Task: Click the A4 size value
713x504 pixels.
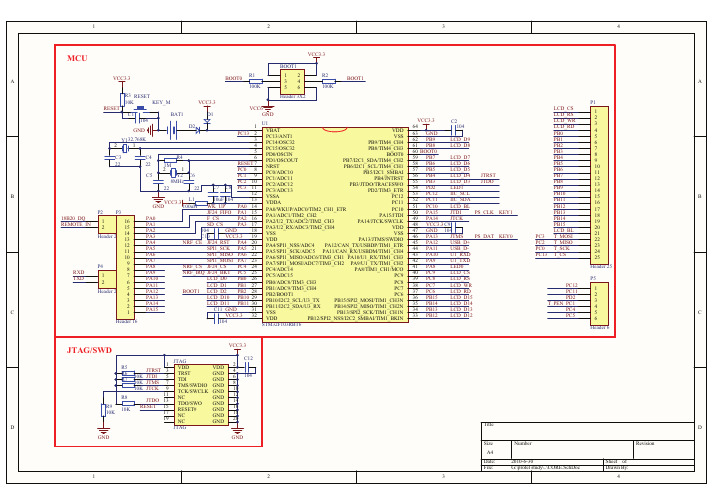Action: pos(490,452)
